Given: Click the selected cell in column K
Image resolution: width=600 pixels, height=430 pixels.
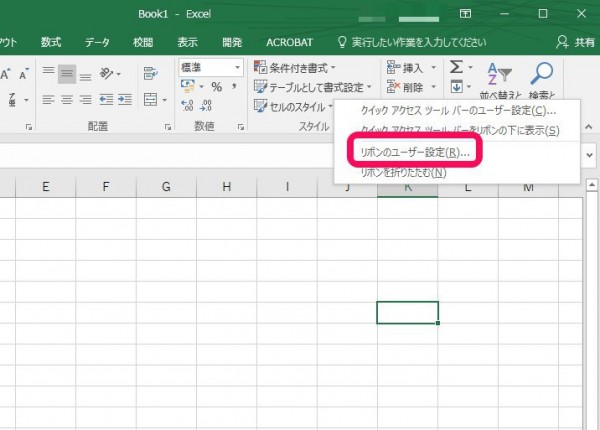Looking at the screenshot, I should pyautogui.click(x=408, y=313).
